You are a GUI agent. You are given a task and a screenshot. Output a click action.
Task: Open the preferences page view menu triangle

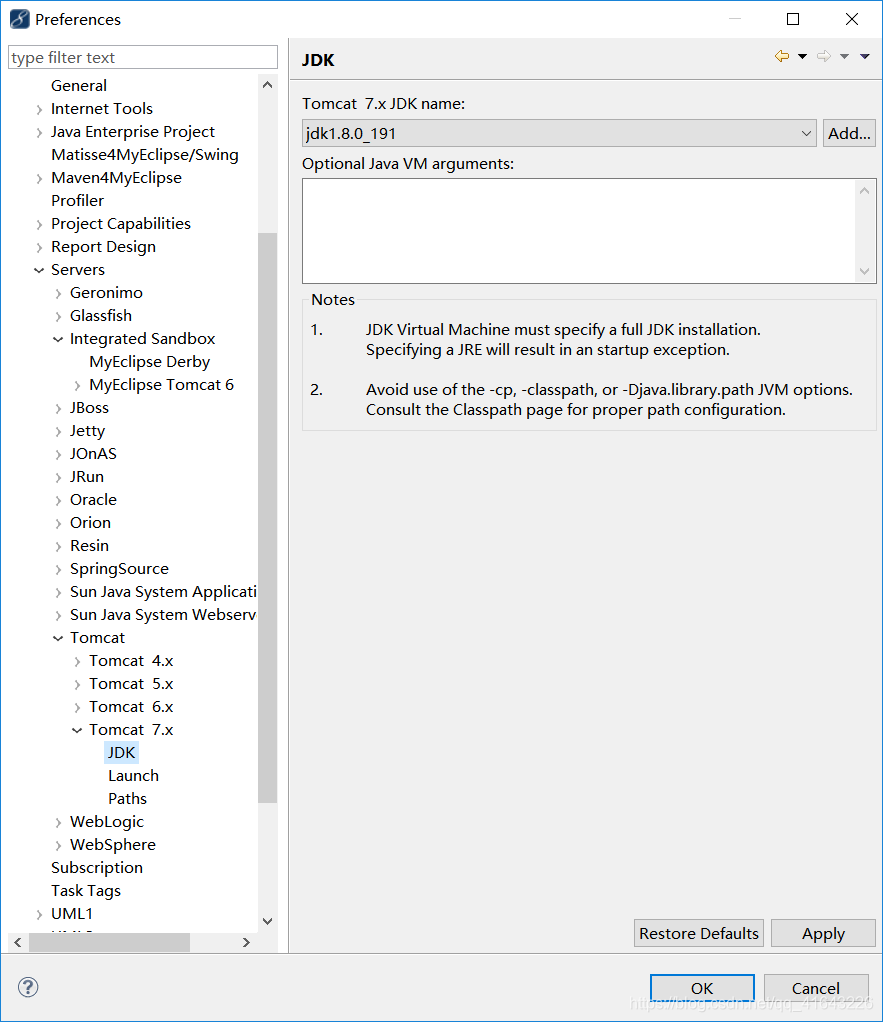coord(865,57)
